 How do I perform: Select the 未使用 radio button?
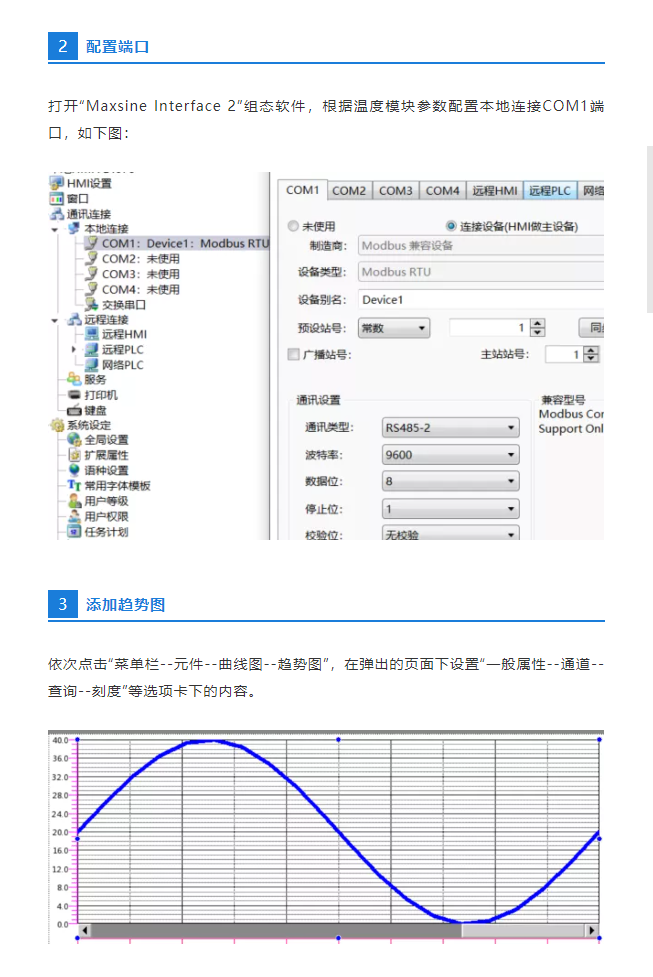[x=293, y=226]
